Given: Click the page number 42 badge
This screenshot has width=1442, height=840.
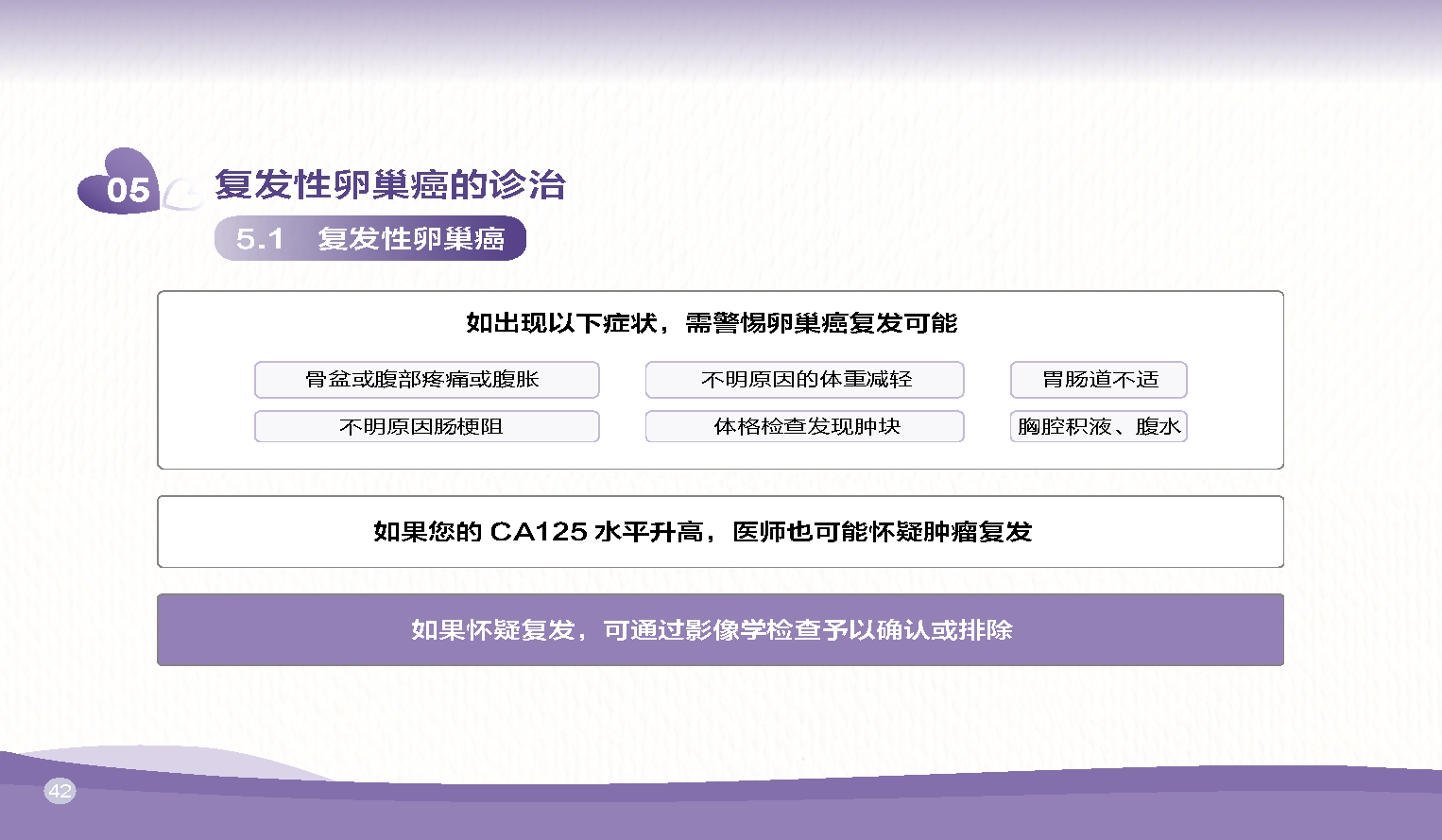Looking at the screenshot, I should point(60,791).
